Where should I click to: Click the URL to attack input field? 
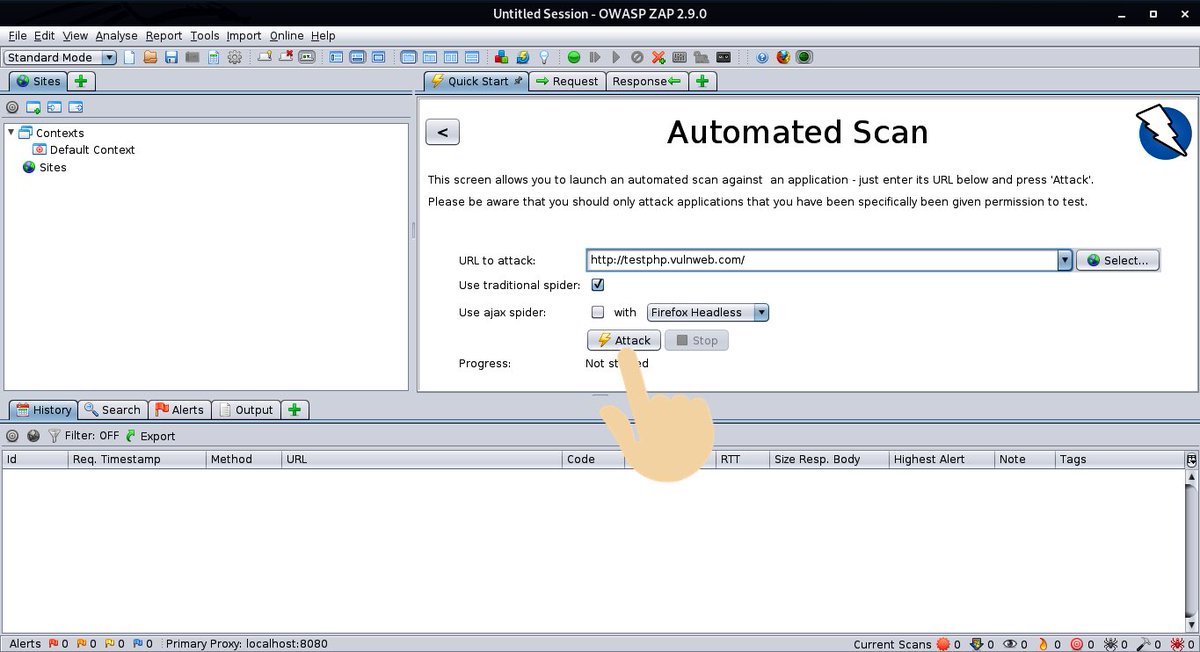coord(822,260)
